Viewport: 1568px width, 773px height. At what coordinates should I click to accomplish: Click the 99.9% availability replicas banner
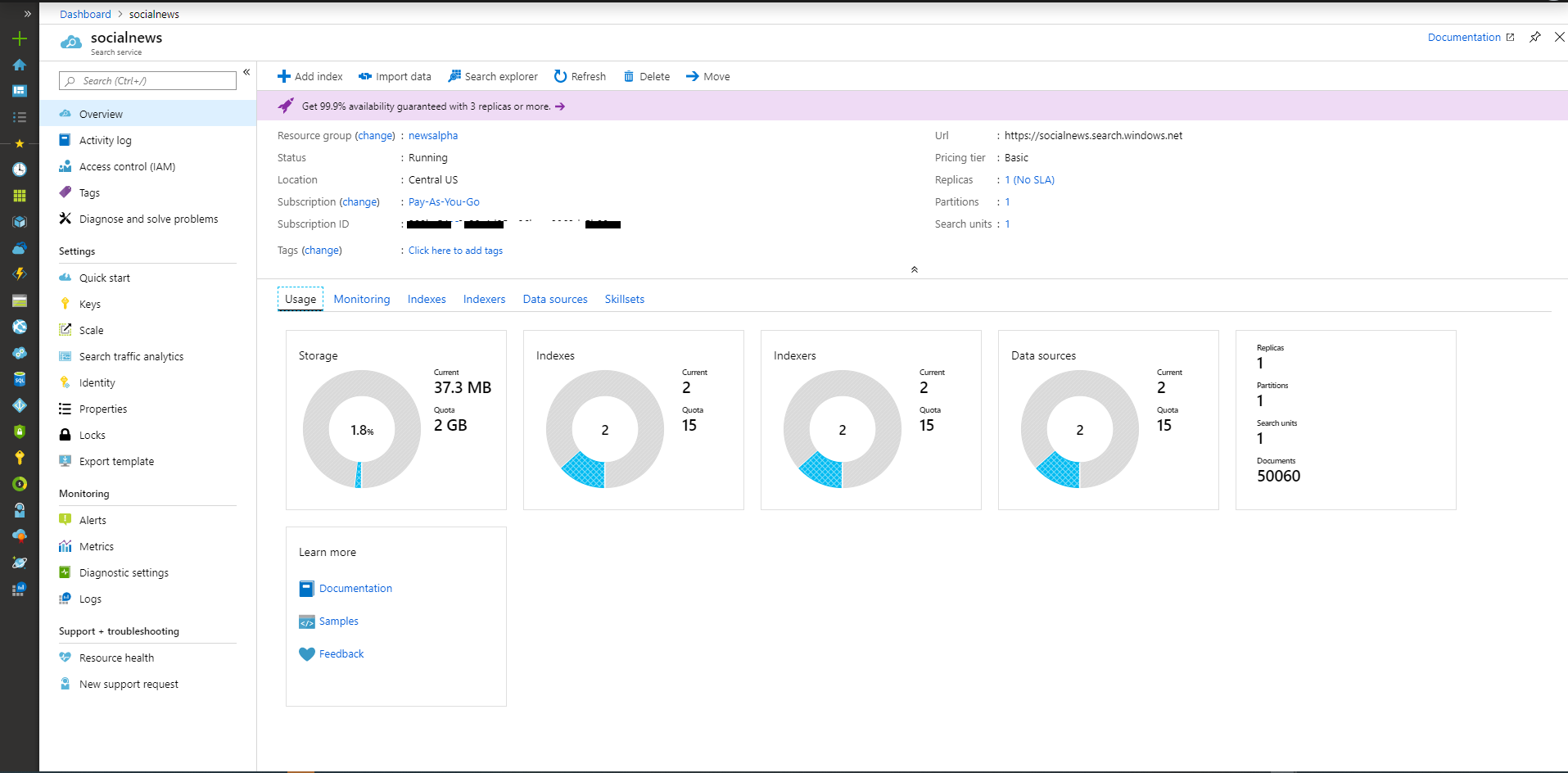pyautogui.click(x=912, y=106)
